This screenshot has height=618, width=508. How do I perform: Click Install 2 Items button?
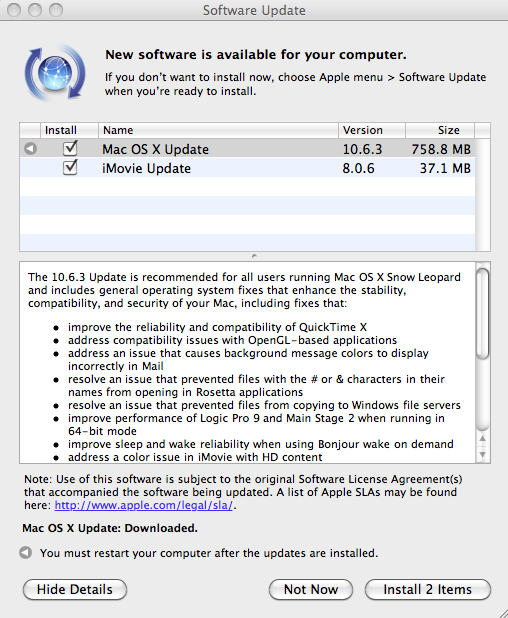(x=428, y=589)
